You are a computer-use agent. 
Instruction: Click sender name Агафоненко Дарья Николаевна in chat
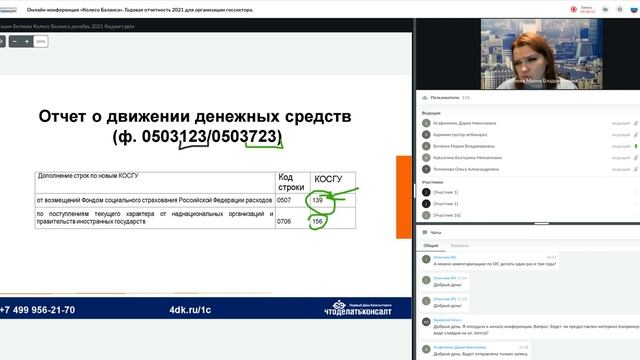(x=460, y=347)
